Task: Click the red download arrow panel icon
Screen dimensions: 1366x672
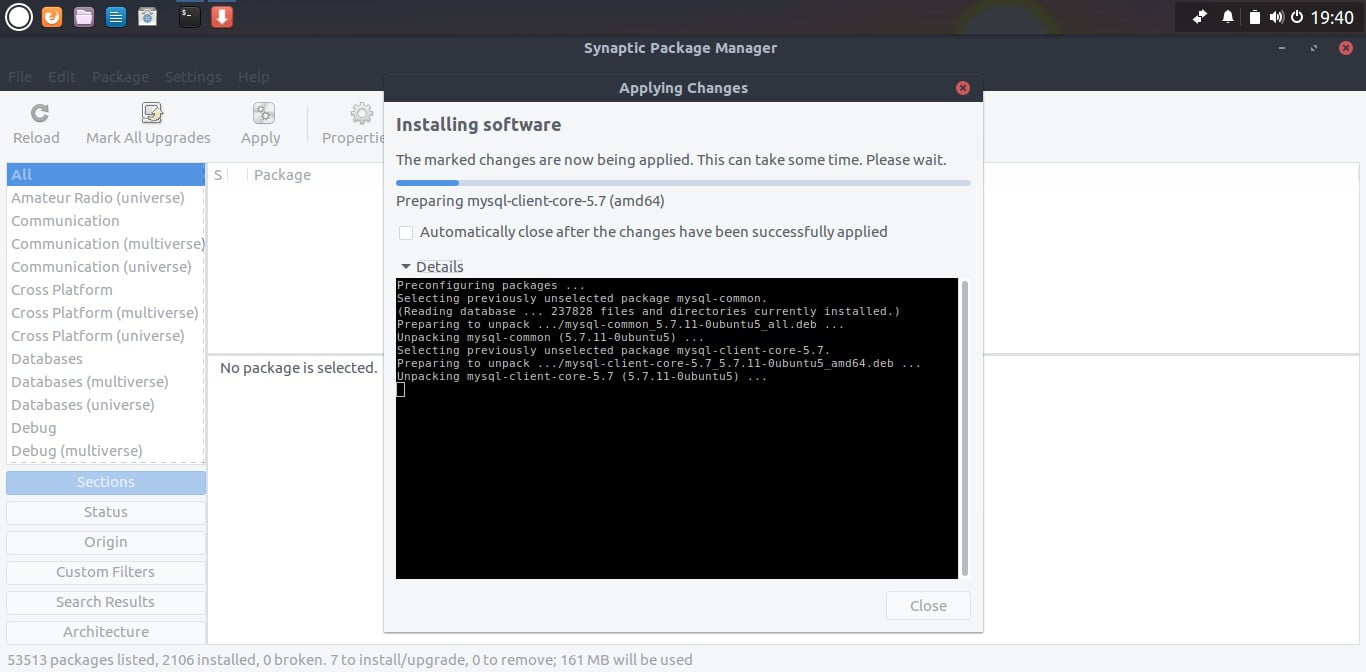Action: pyautogui.click(x=222, y=17)
